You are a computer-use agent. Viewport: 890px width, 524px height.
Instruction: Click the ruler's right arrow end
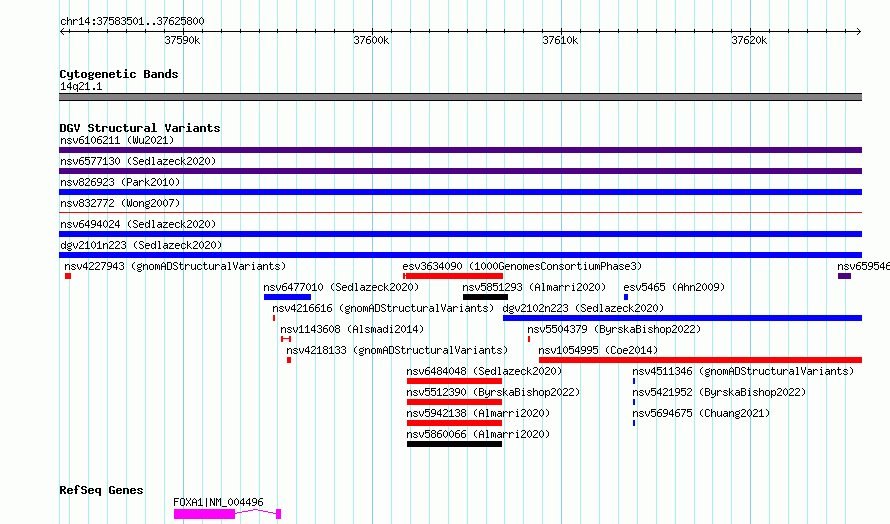[x=859, y=31]
